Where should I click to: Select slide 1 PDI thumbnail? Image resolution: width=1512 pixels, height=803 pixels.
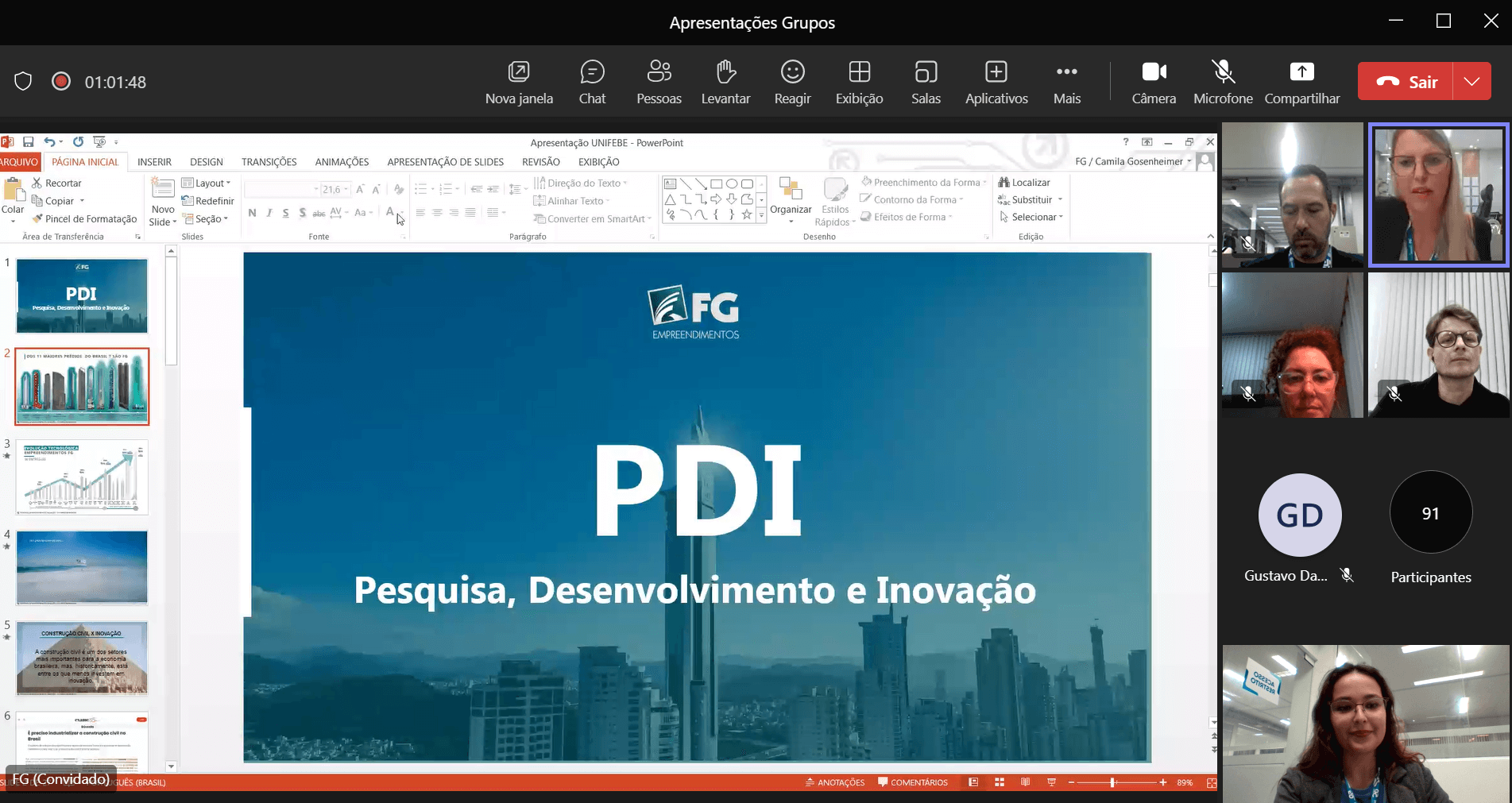point(82,295)
